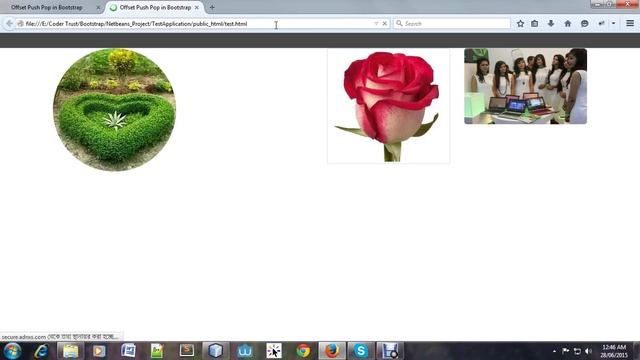
Task: Close the active Offset Push Pop tab
Action: point(197,7)
